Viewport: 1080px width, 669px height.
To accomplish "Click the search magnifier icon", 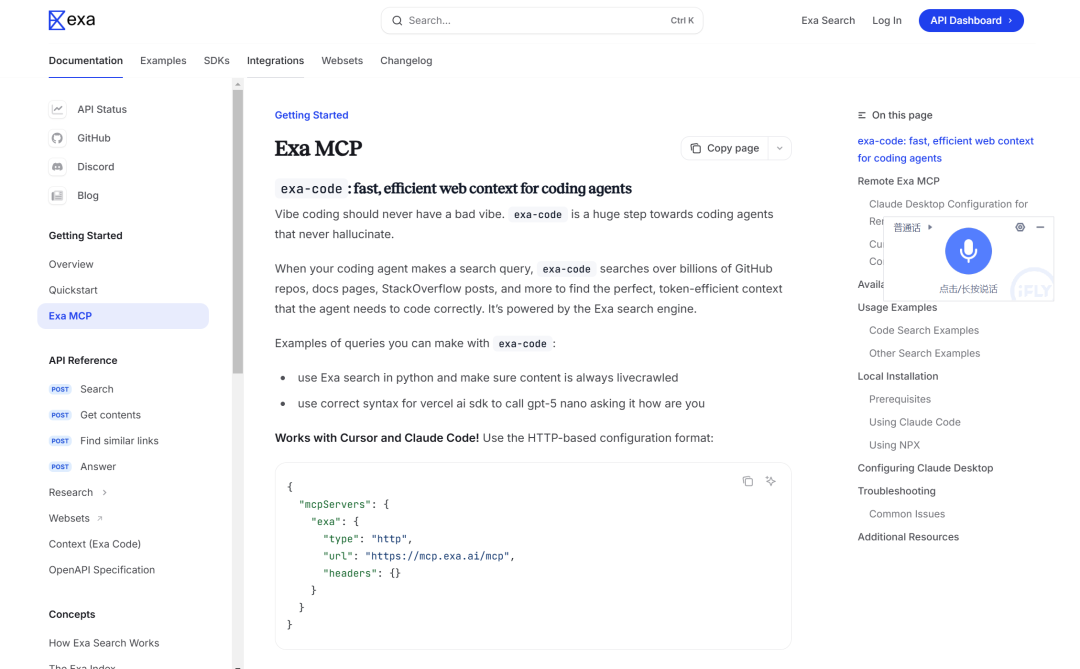I will [397, 21].
